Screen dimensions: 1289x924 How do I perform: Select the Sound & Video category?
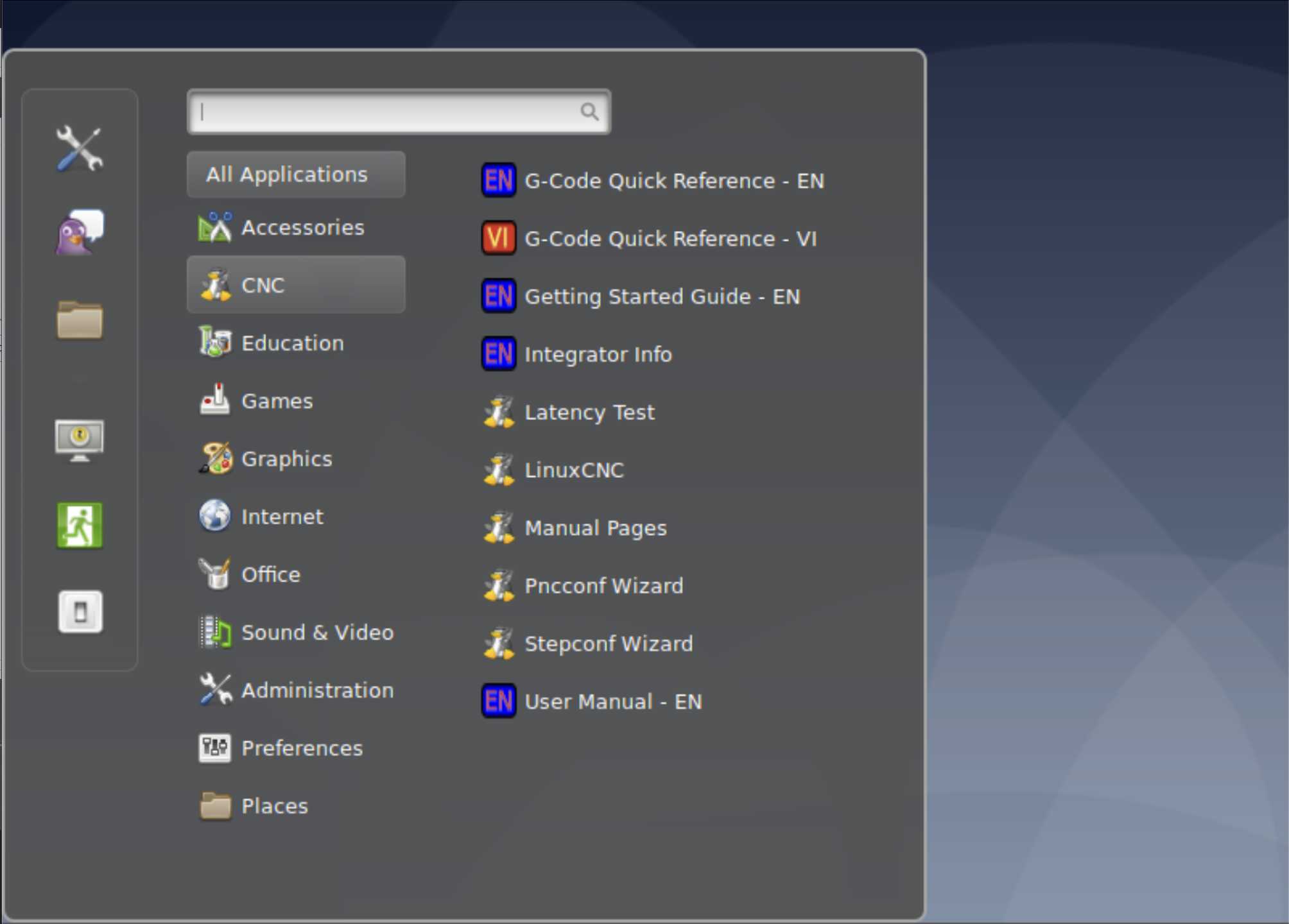click(316, 633)
